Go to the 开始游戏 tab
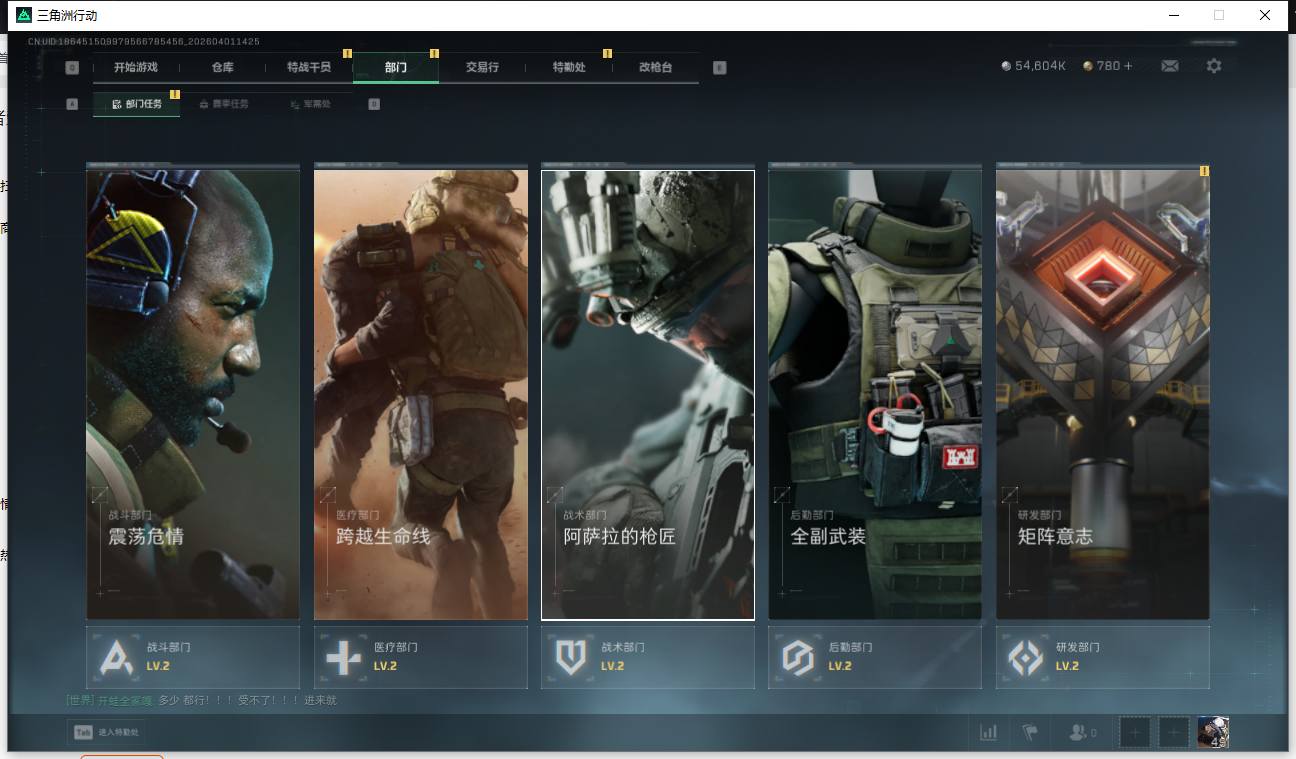 point(135,67)
